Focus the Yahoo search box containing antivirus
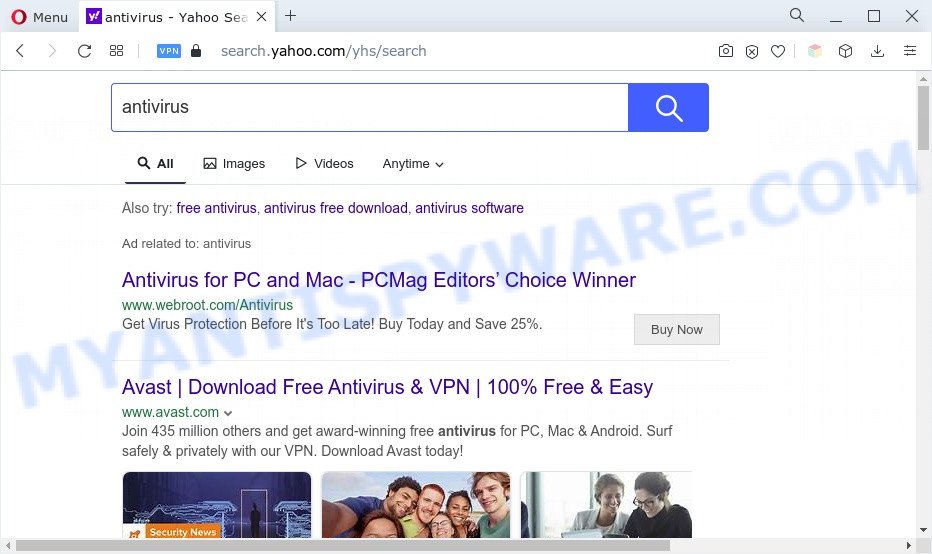This screenshot has width=932, height=554. coord(370,107)
